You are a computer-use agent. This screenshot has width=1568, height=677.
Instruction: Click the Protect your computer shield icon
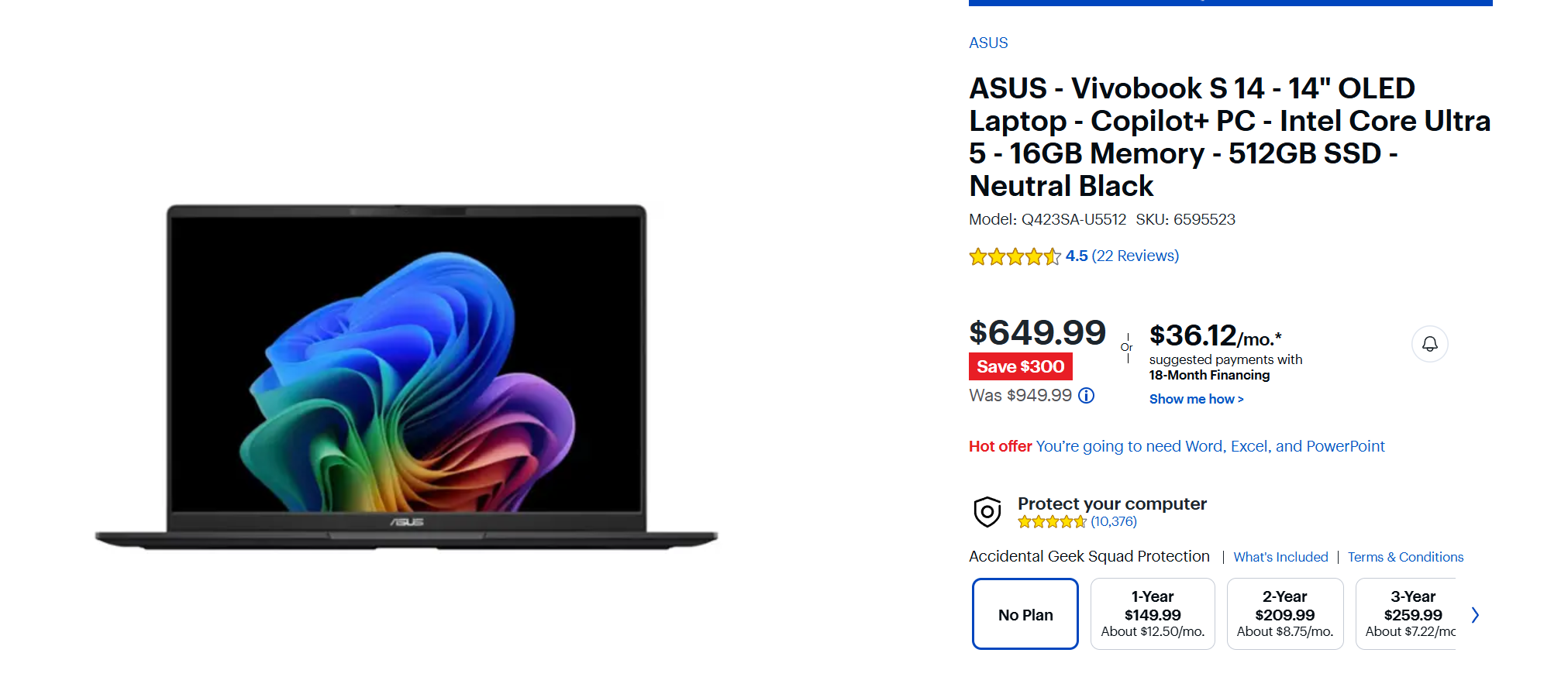pos(987,512)
